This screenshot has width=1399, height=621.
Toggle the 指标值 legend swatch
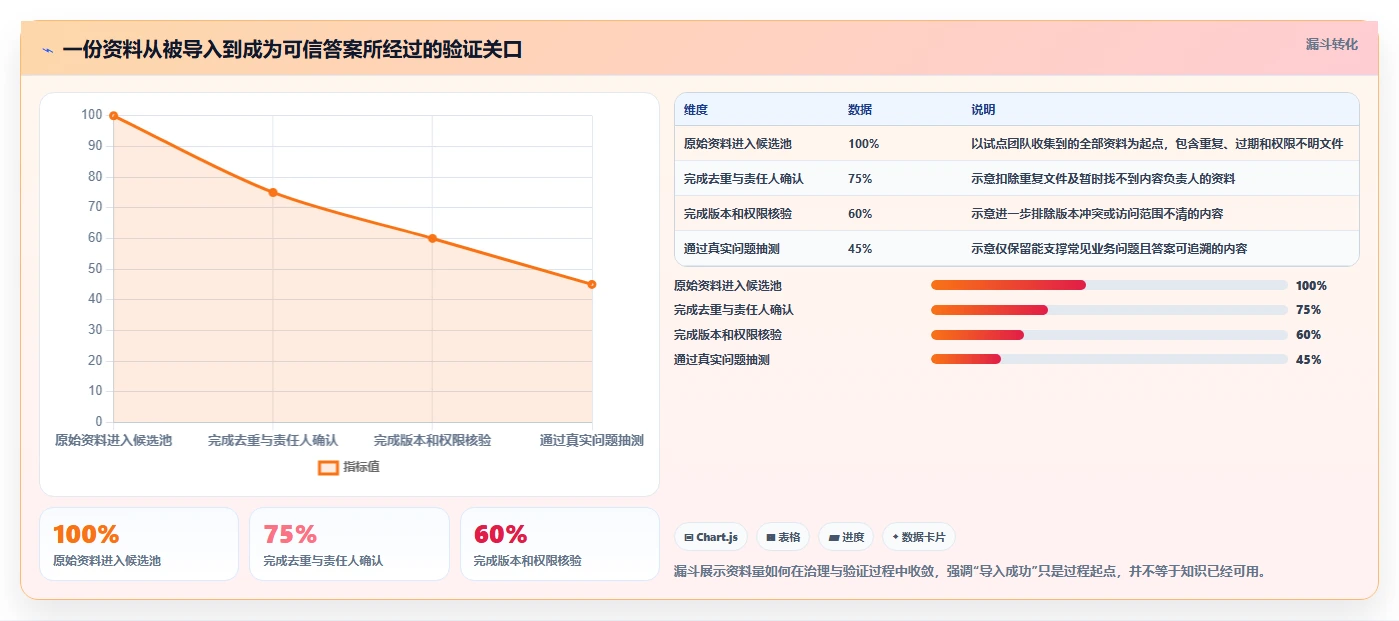(328, 467)
